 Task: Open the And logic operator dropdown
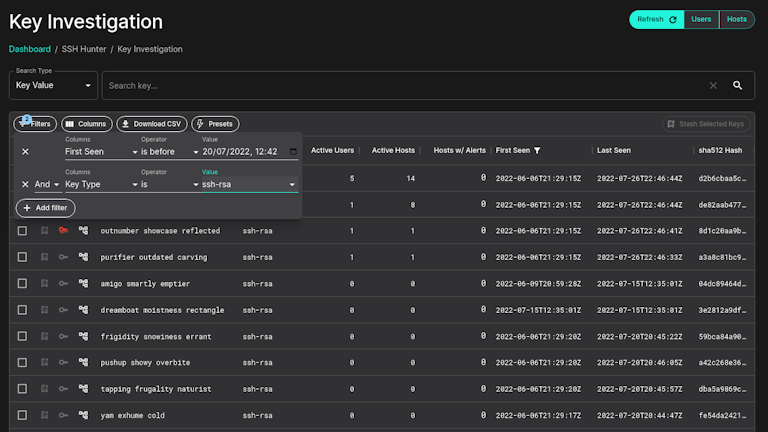(x=47, y=184)
